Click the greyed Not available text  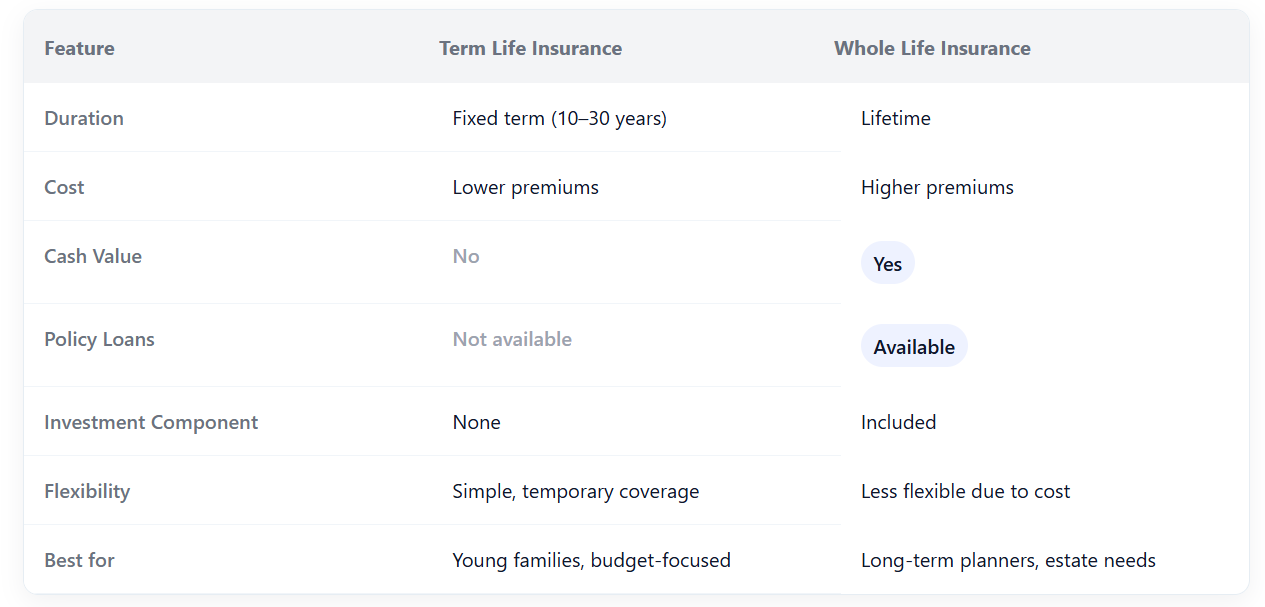pos(512,339)
